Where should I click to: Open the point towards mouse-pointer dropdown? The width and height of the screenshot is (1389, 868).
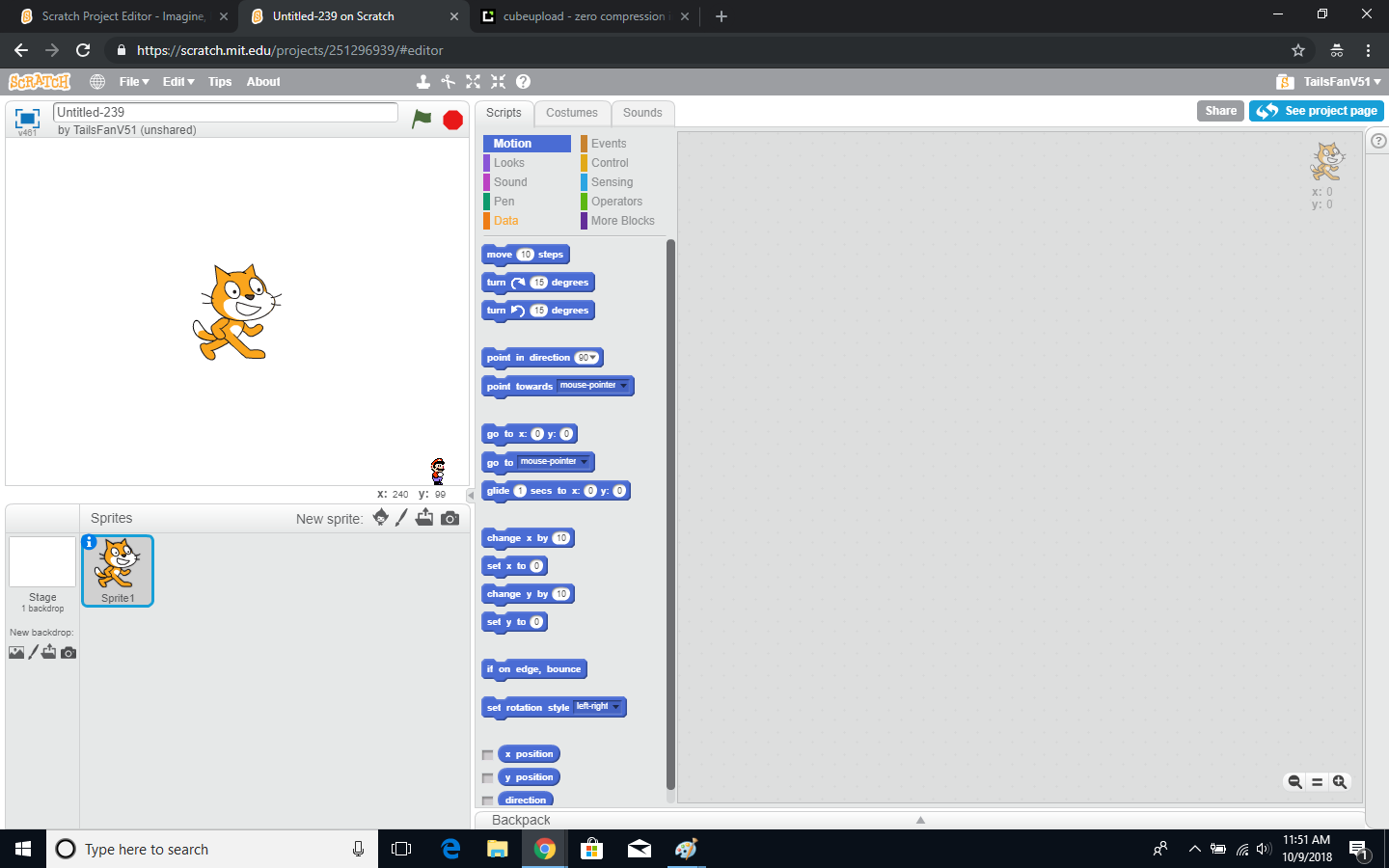tap(623, 386)
